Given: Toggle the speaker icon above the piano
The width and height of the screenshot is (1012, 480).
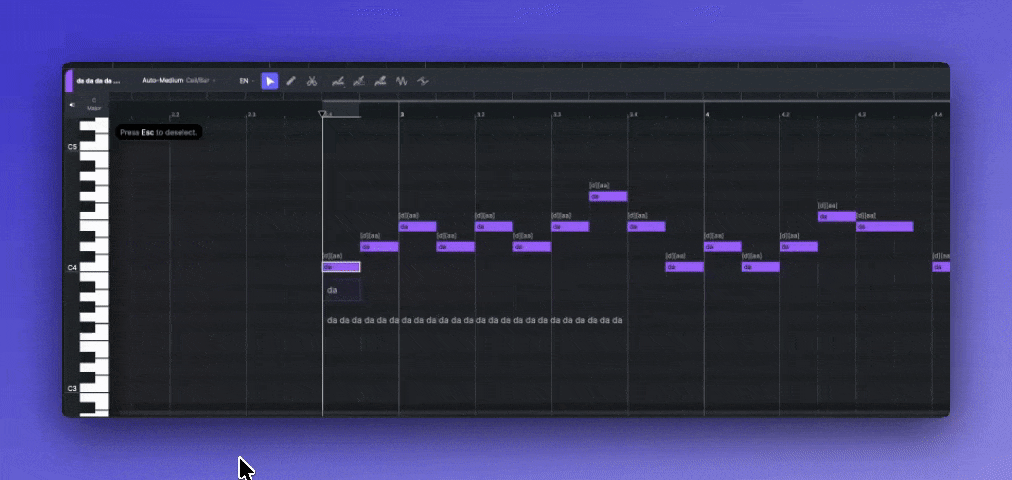Looking at the screenshot, I should (72, 105).
